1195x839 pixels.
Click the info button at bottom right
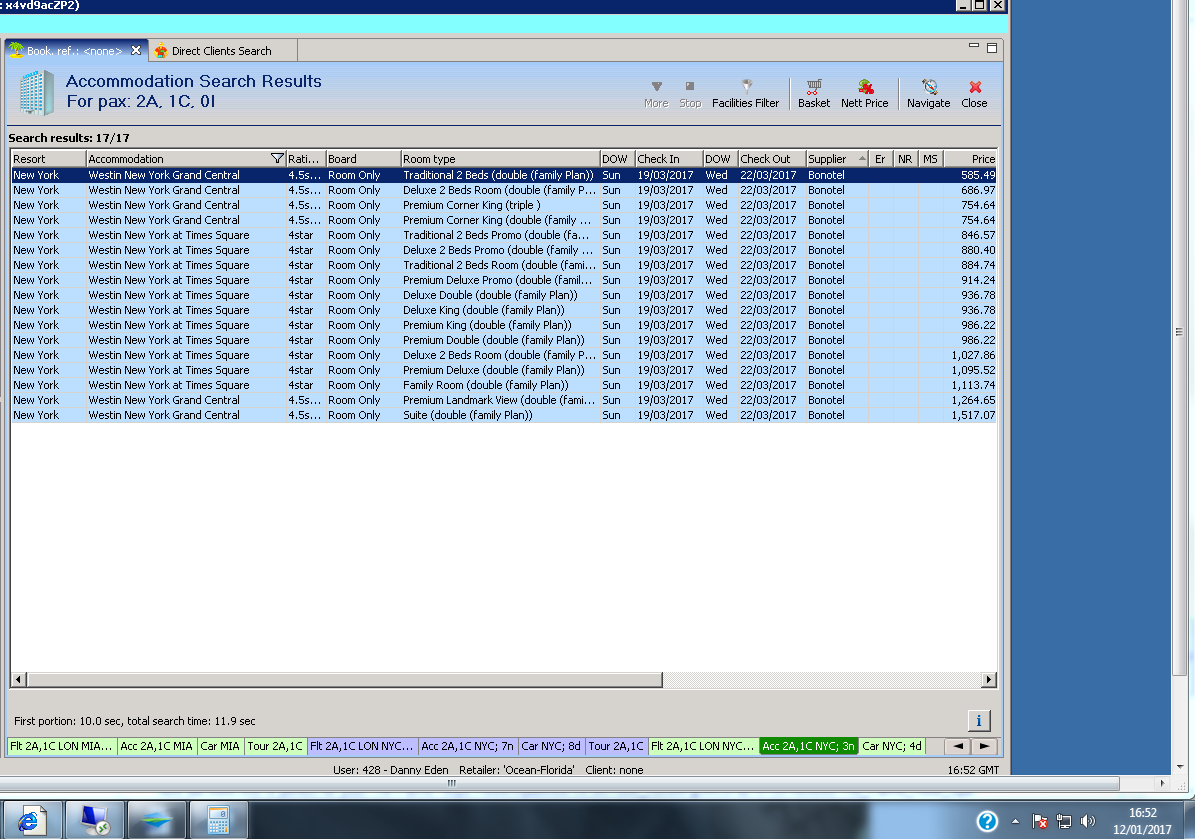[979, 720]
